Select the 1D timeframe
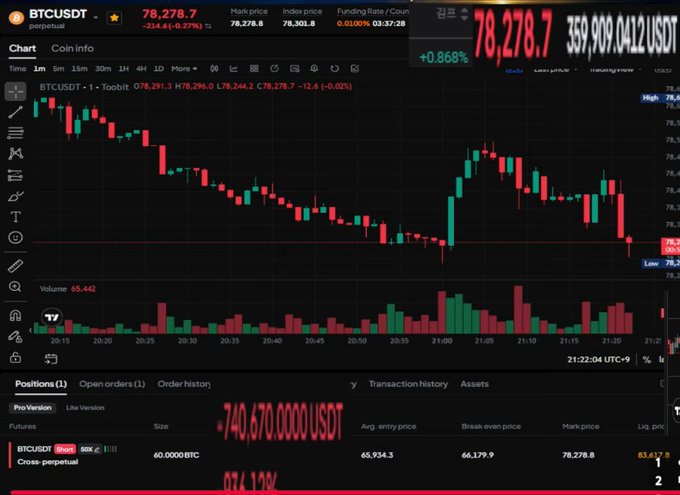The image size is (680, 495). [159, 69]
